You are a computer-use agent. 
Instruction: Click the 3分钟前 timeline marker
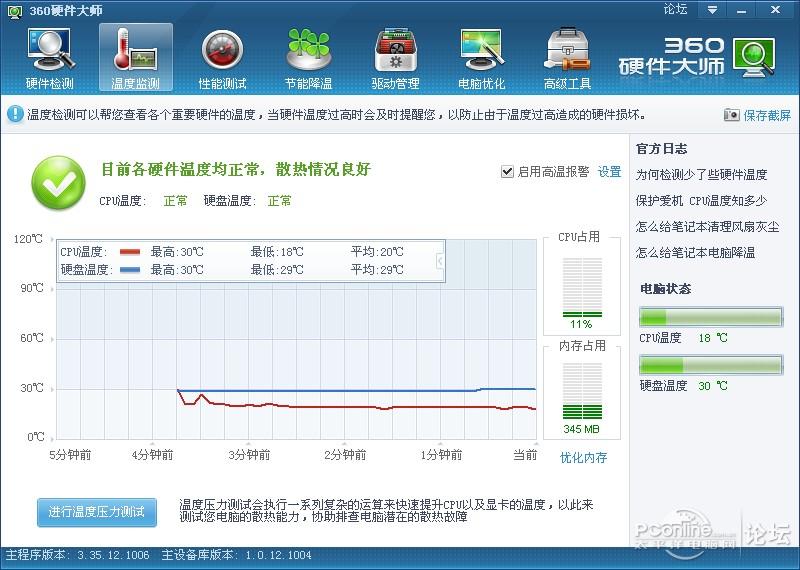(x=249, y=455)
